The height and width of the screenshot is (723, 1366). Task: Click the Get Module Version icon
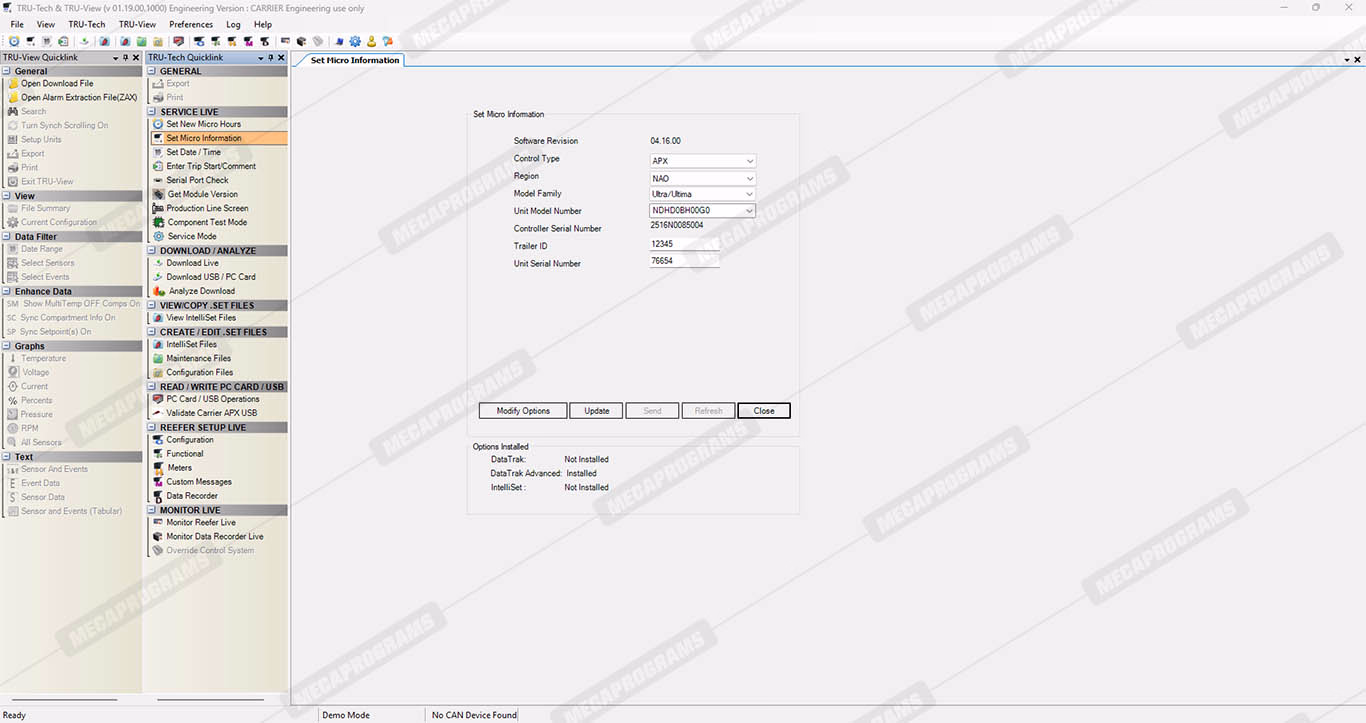point(158,194)
